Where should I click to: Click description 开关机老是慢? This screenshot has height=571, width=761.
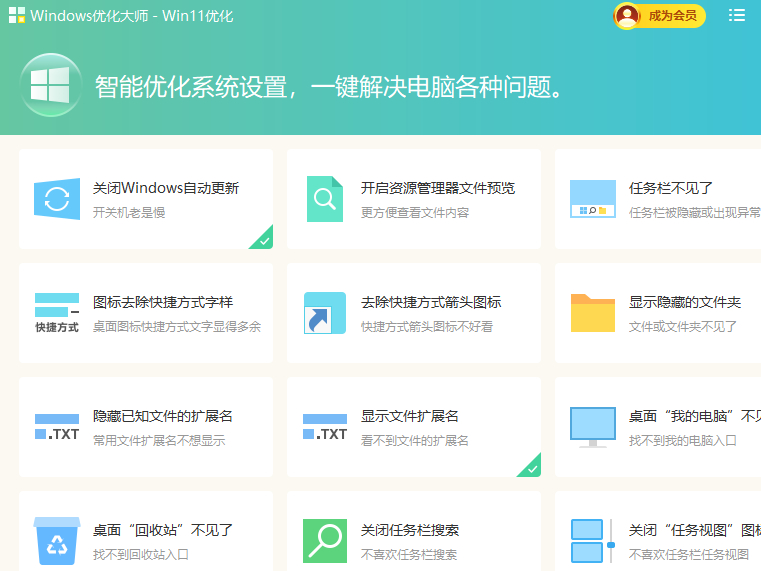129,212
